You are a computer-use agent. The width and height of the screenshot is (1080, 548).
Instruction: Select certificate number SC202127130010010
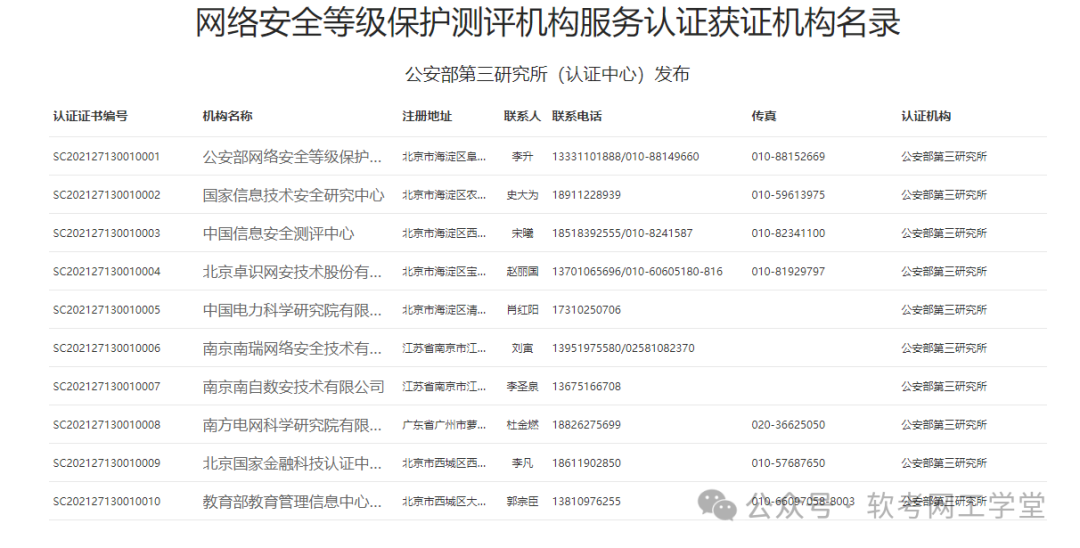(x=106, y=502)
